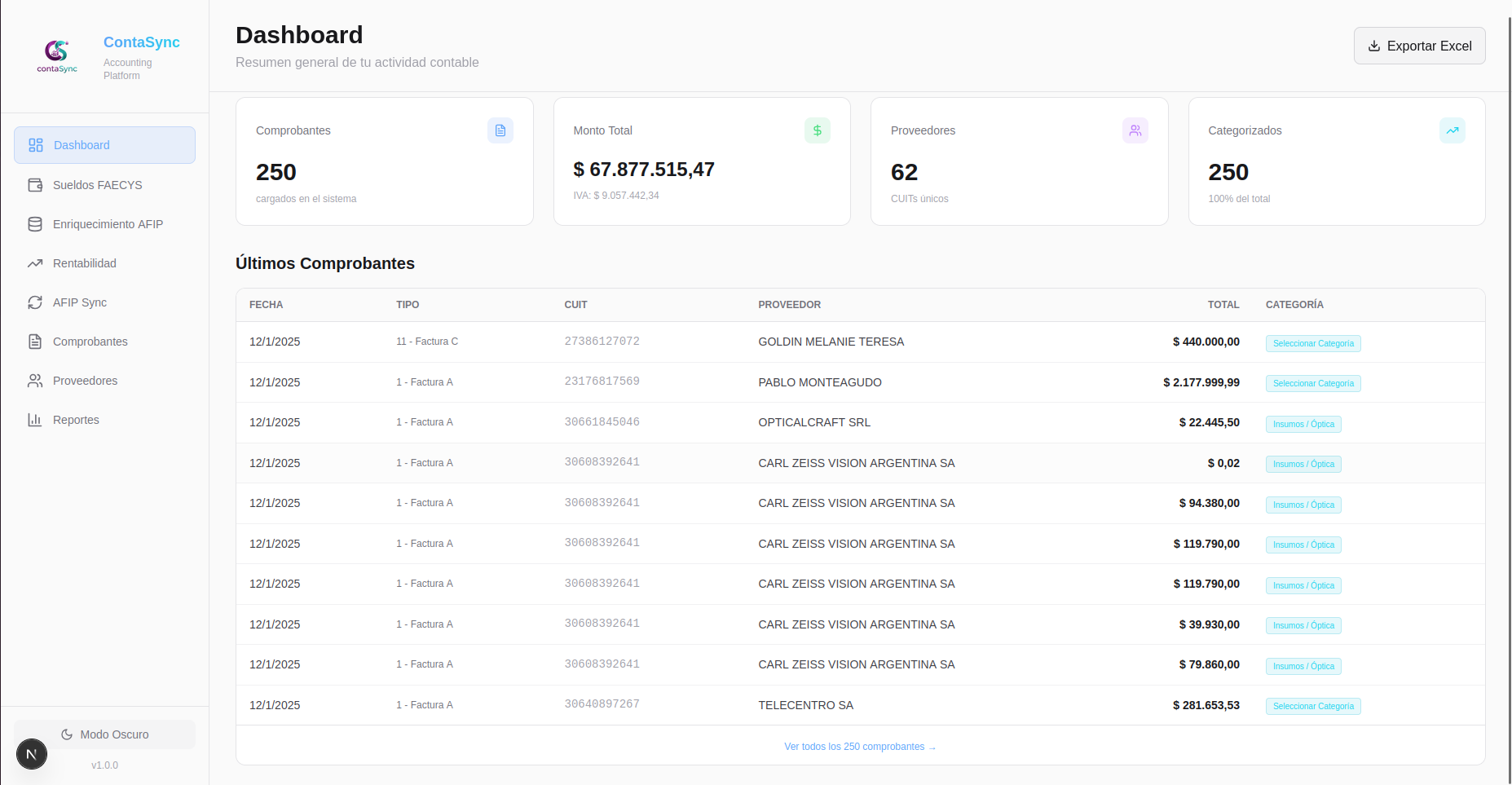Click the Rentabilidad trend-line icon
This screenshot has height=785, width=1512.
[35, 262]
